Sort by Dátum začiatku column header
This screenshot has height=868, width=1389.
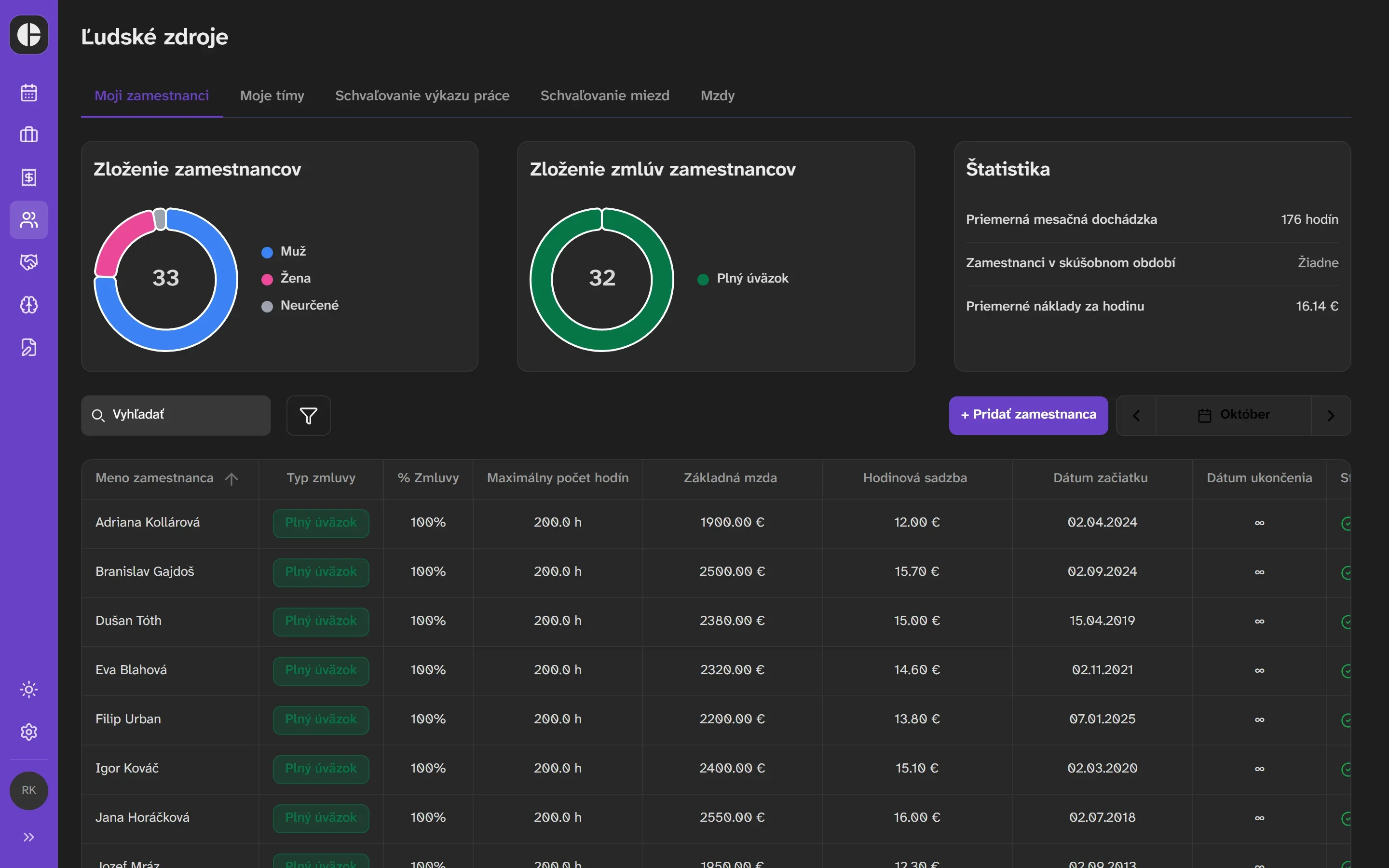tap(1100, 478)
